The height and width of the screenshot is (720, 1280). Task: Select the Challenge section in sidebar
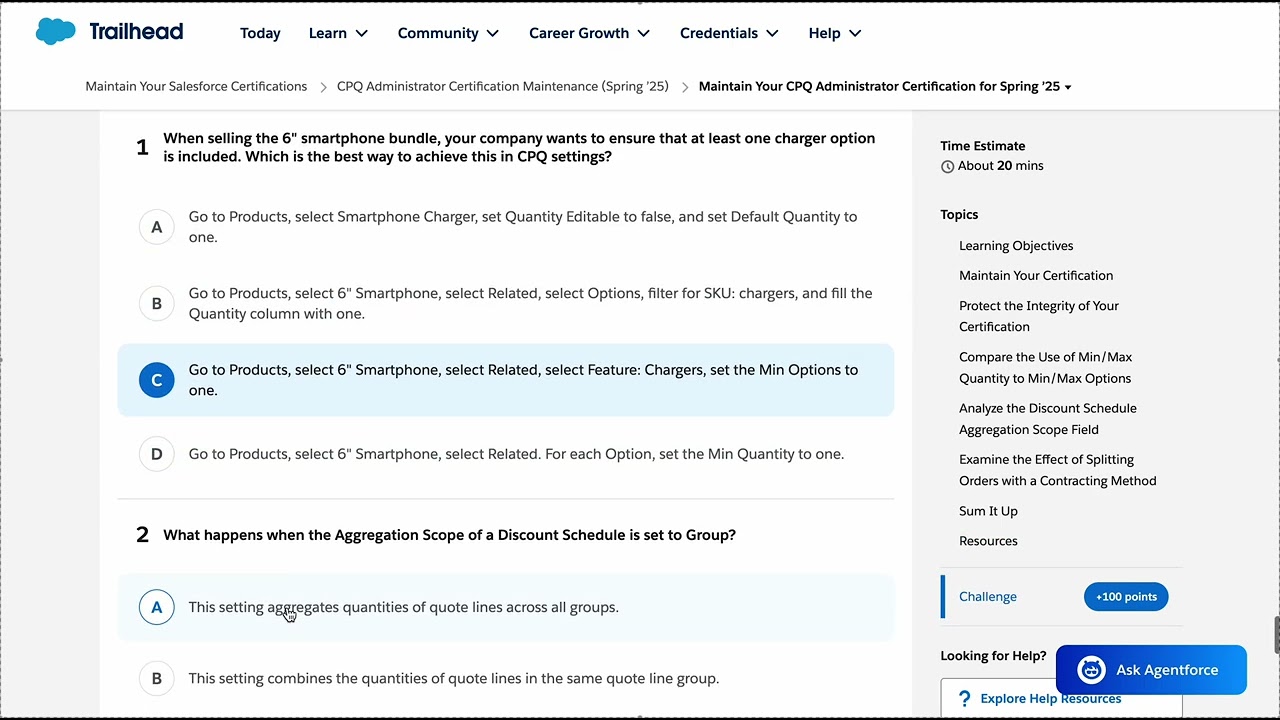click(x=988, y=597)
